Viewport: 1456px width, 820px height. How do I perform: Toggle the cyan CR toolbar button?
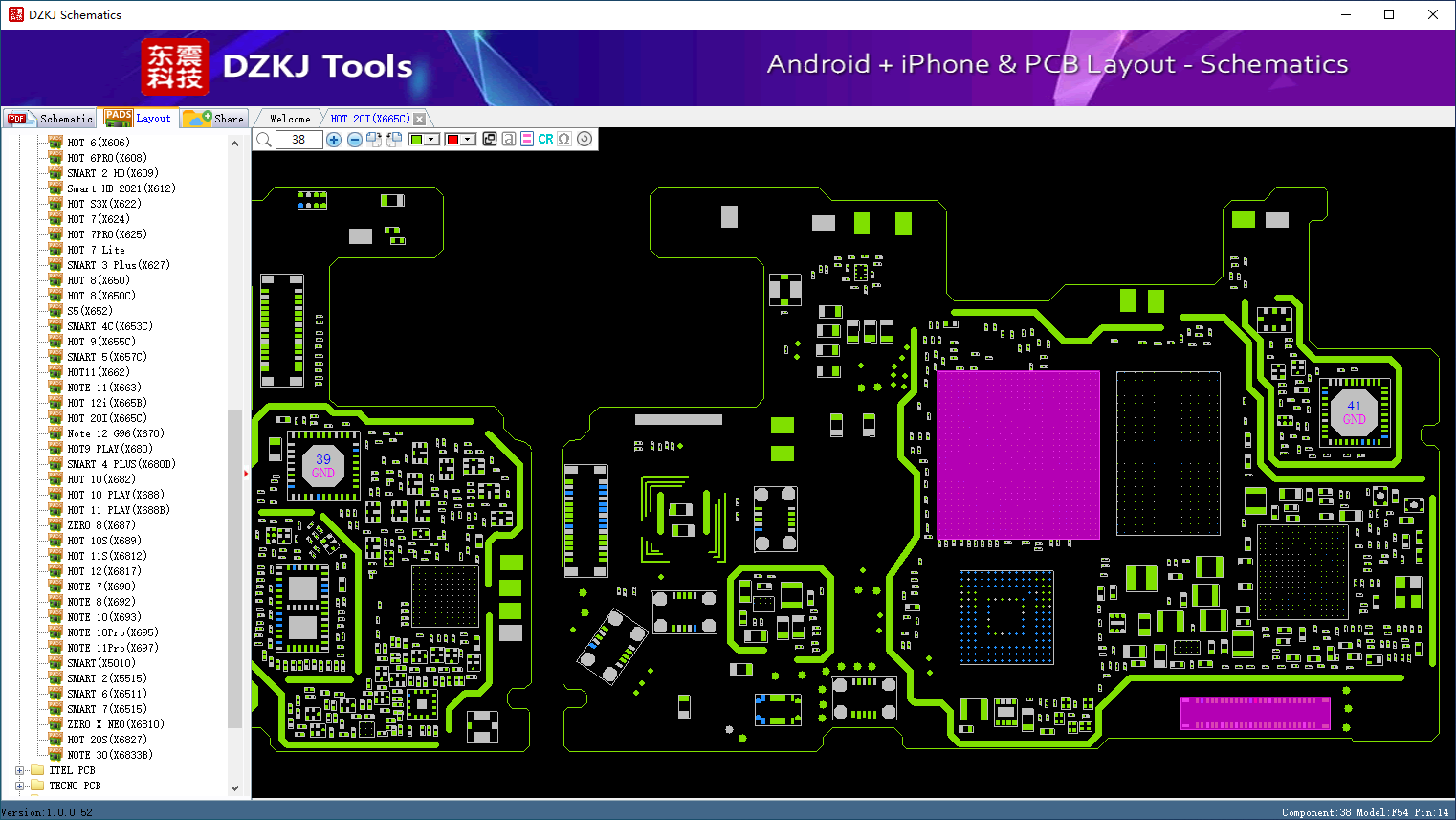(x=545, y=139)
